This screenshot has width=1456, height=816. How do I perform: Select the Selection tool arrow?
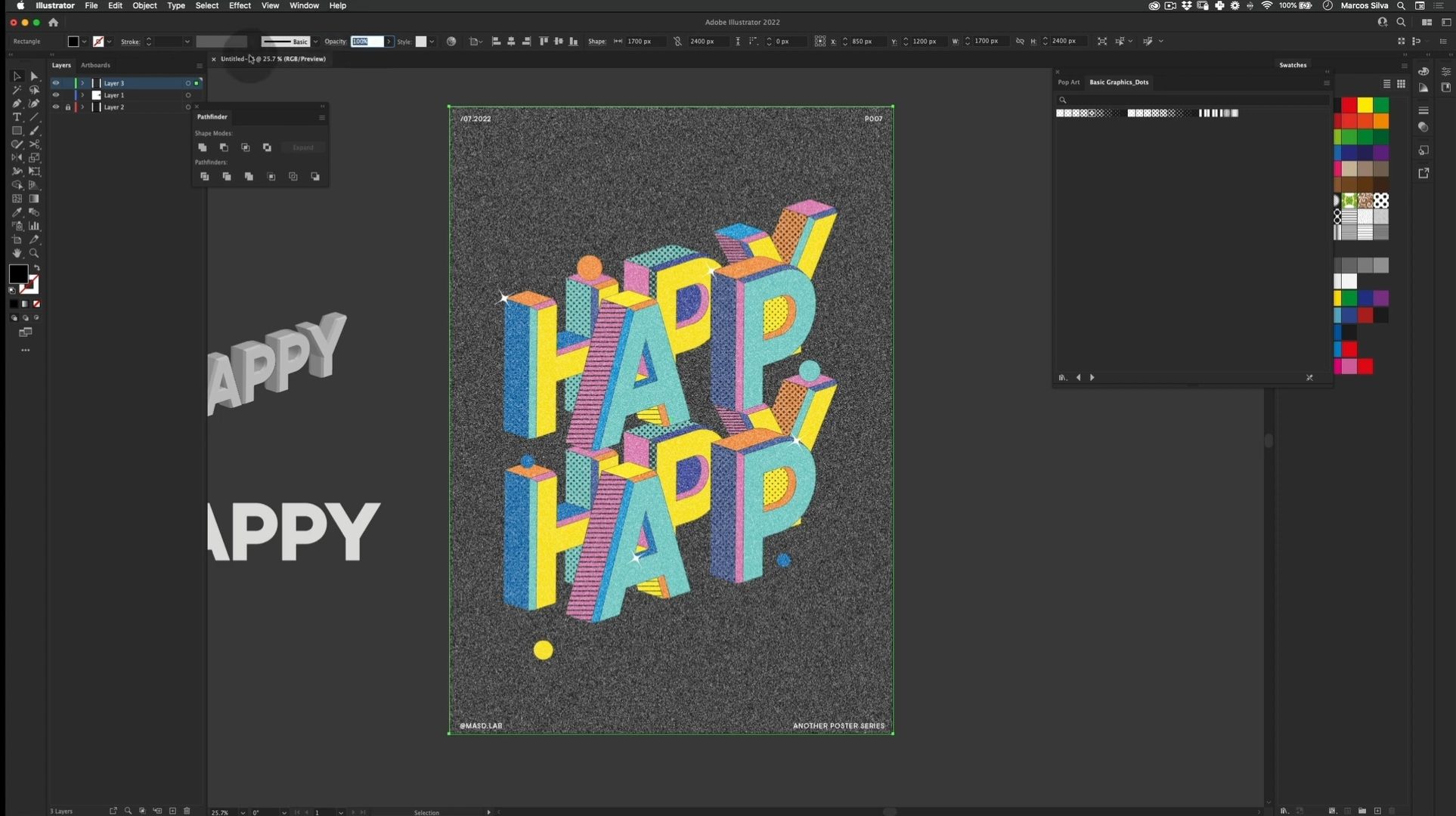click(17, 76)
